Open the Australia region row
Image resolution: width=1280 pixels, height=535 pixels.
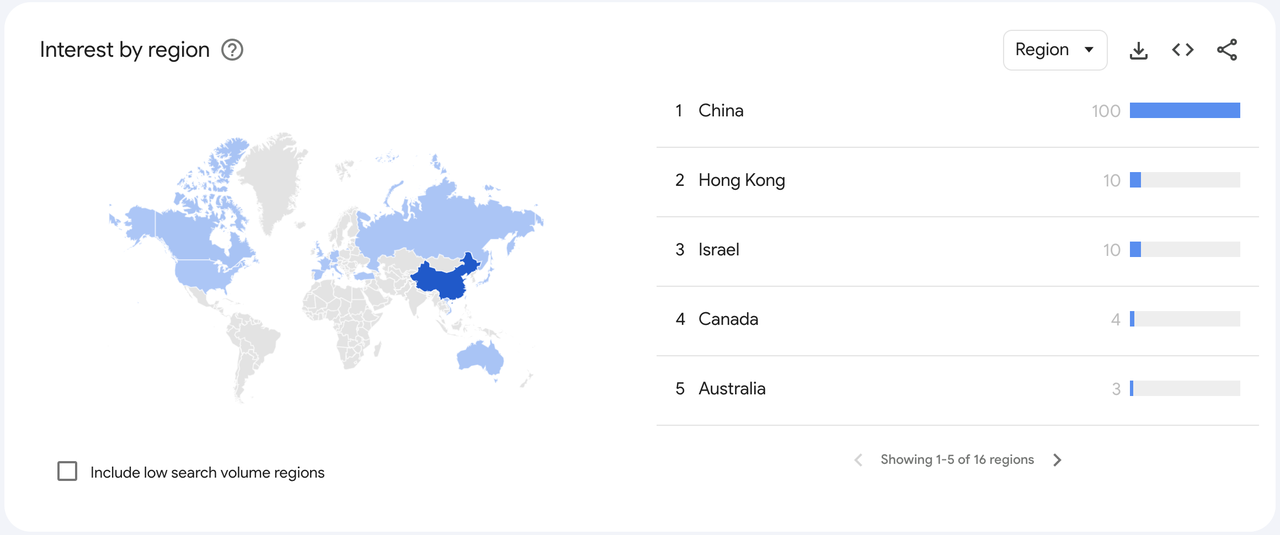(x=957, y=389)
